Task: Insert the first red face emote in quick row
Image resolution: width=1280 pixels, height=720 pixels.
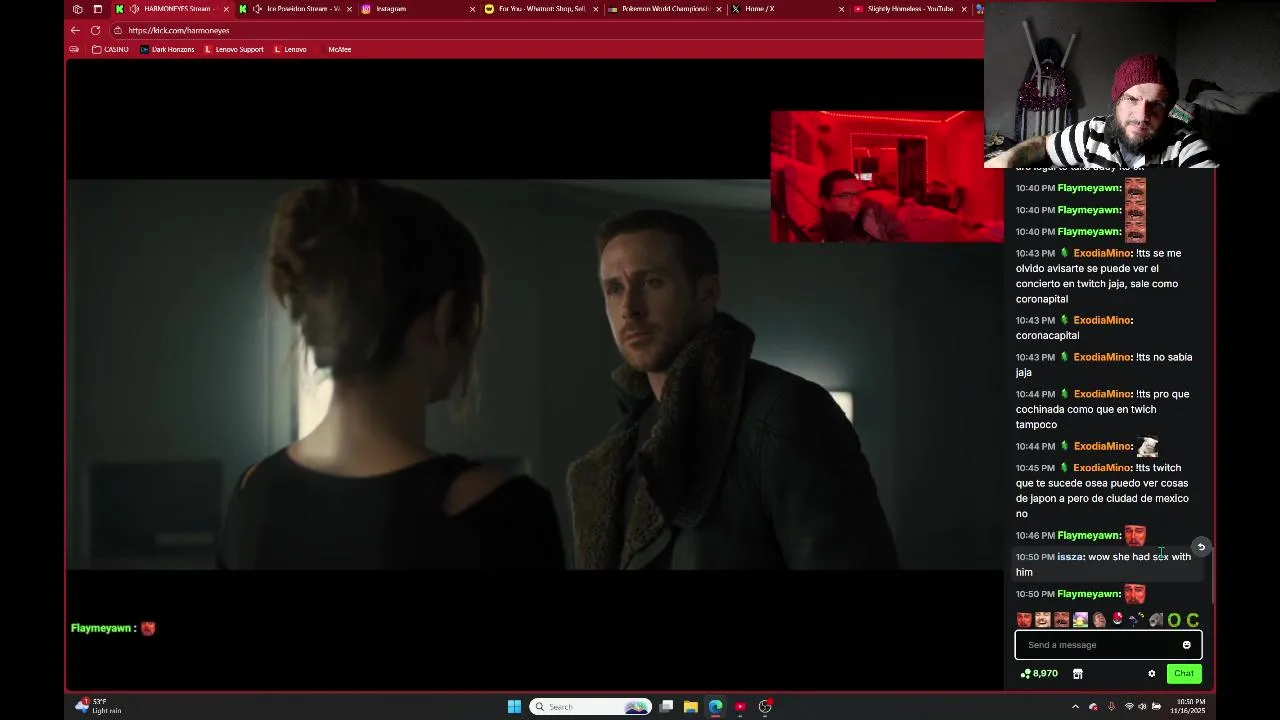Action: pos(1024,620)
